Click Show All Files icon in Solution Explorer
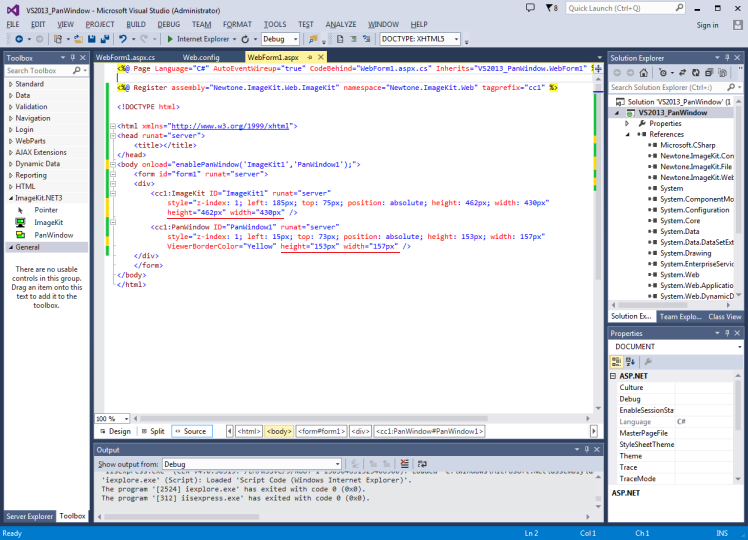The height and width of the screenshot is (540, 748). (722, 73)
